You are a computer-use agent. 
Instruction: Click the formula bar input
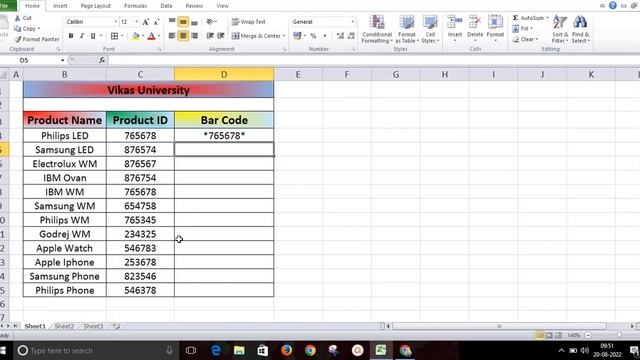(373, 60)
